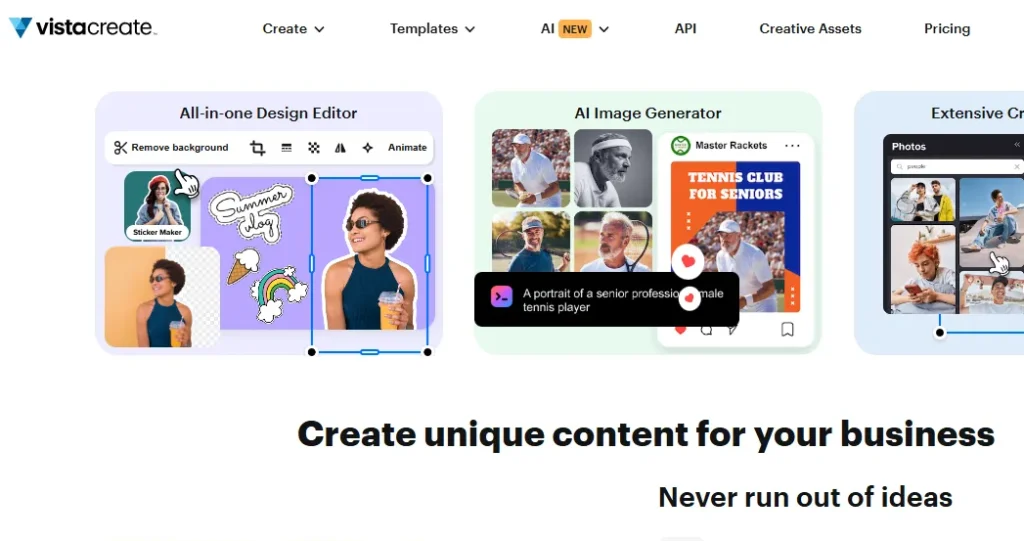This screenshot has width=1024, height=541.
Task: Click the Animate button in editor toolbar
Action: [407, 148]
